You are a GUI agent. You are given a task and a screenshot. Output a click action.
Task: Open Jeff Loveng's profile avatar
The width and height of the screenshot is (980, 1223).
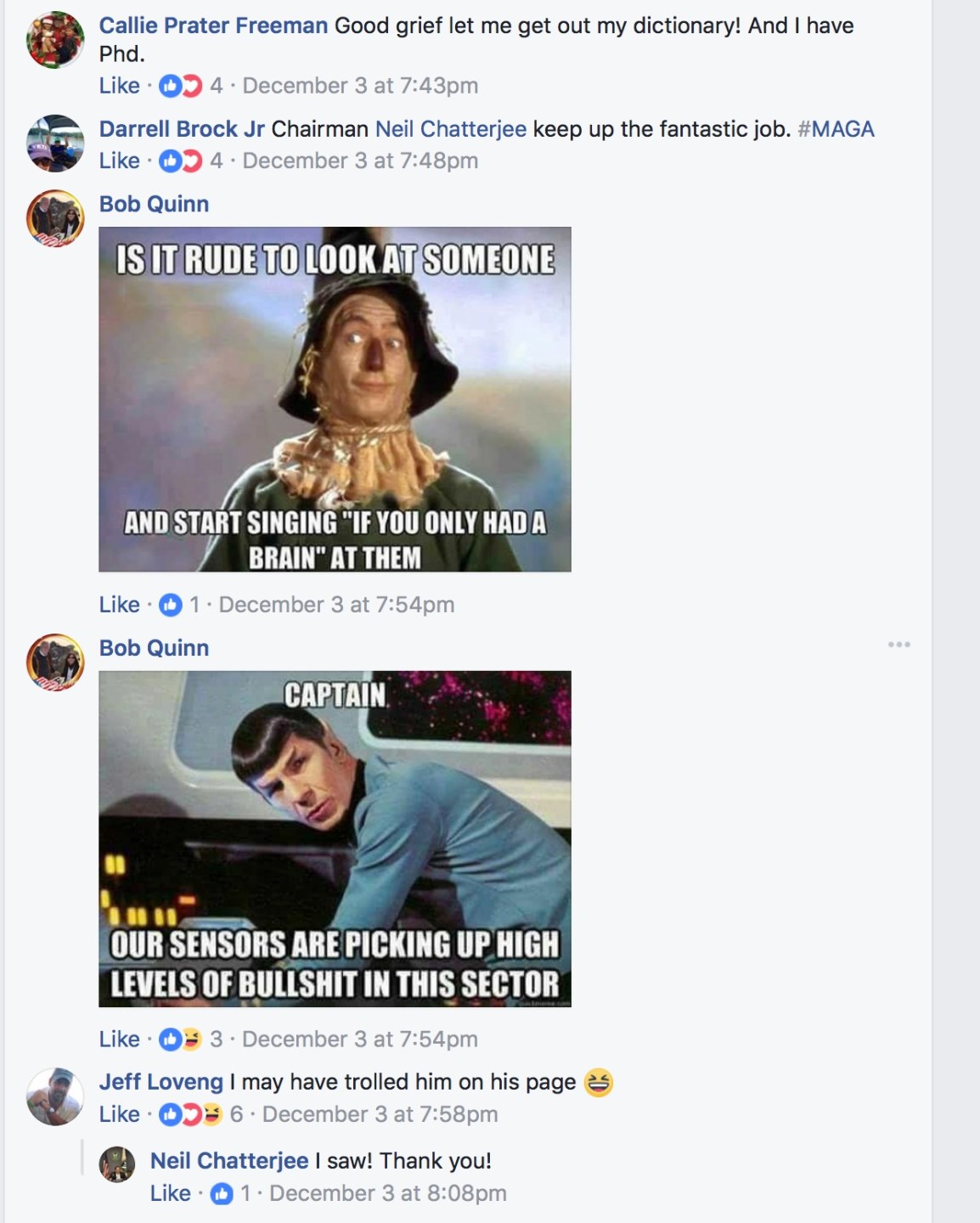pos(55,1096)
